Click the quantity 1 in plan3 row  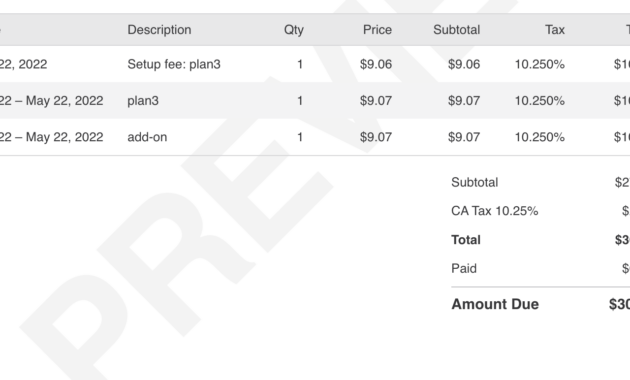[x=300, y=100]
